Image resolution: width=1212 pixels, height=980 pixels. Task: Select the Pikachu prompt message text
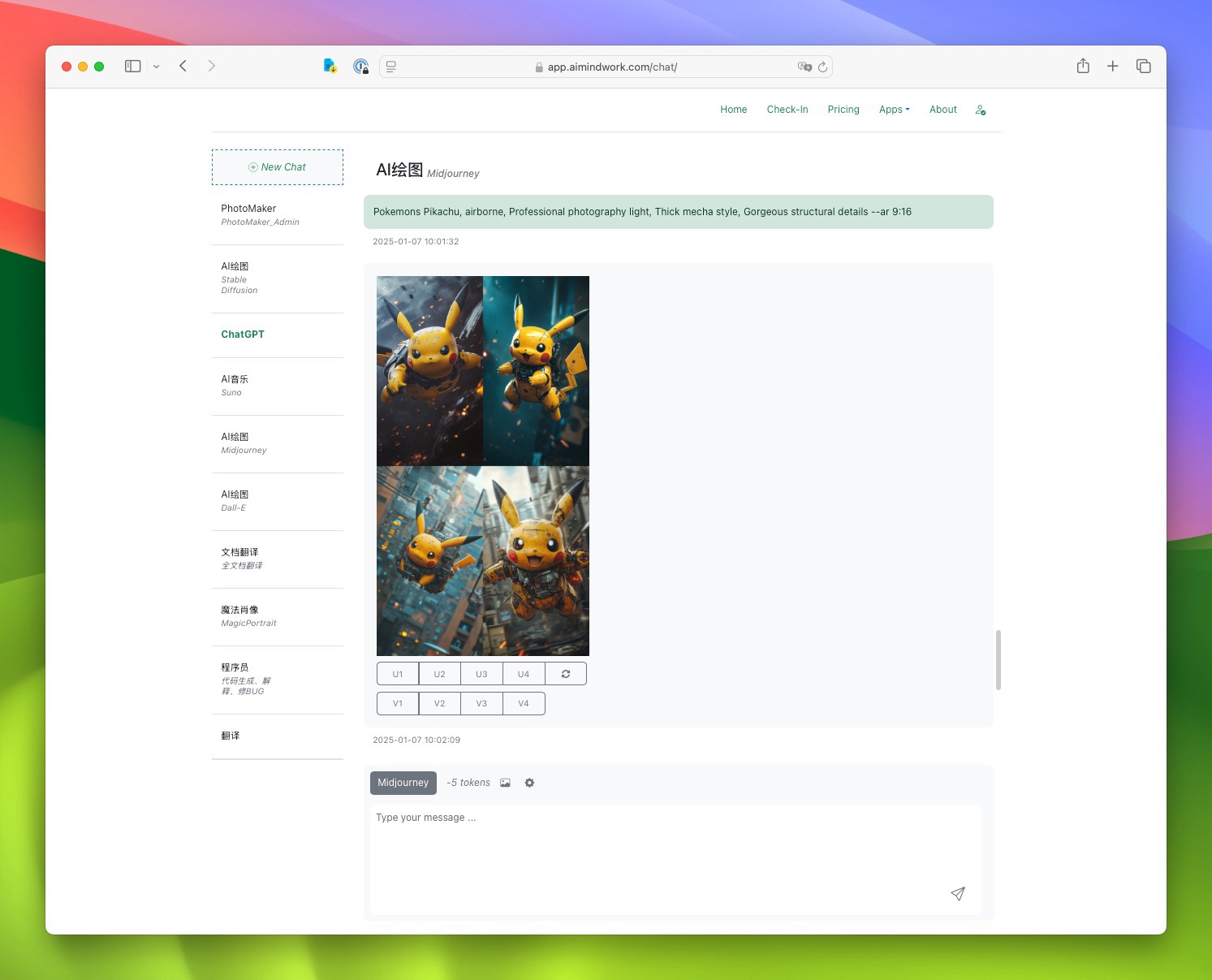(x=642, y=212)
